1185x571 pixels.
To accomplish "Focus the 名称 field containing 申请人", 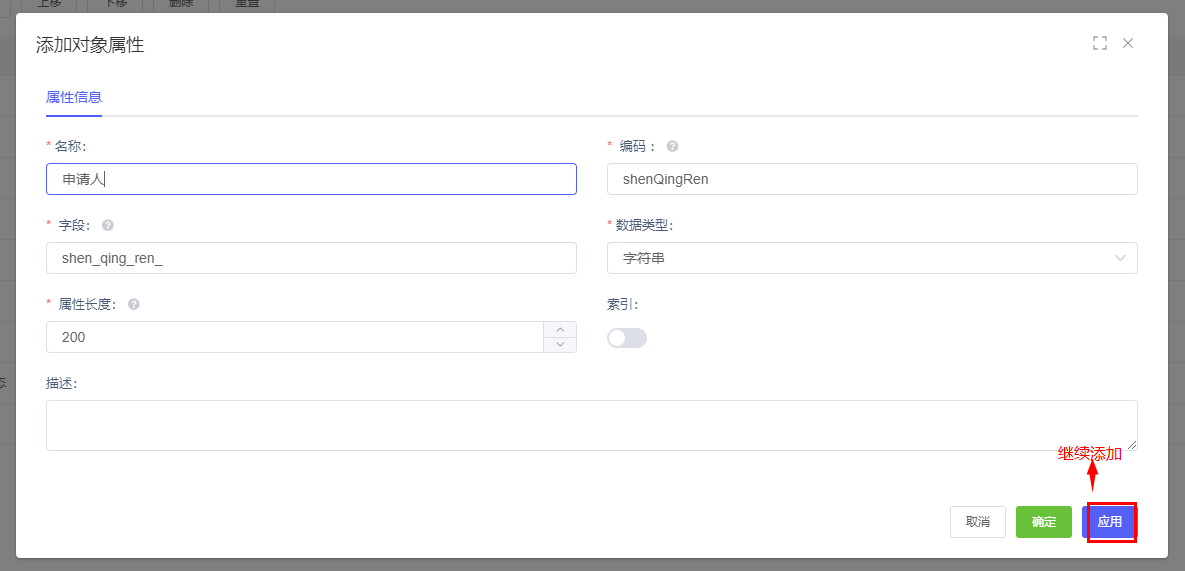I will [x=311, y=179].
